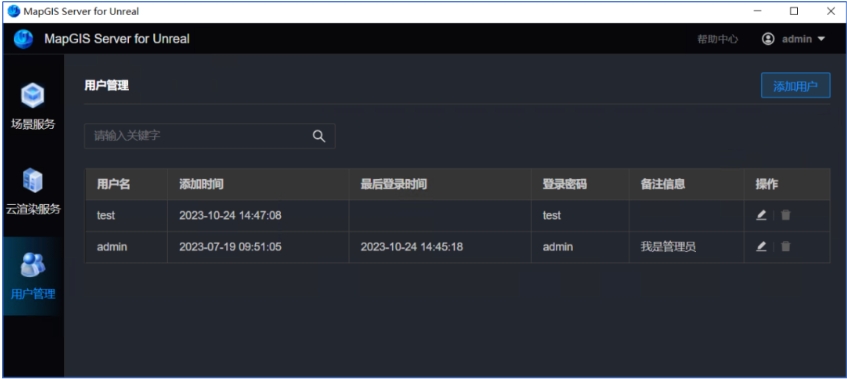Click the 添加用户 button

coord(796,85)
